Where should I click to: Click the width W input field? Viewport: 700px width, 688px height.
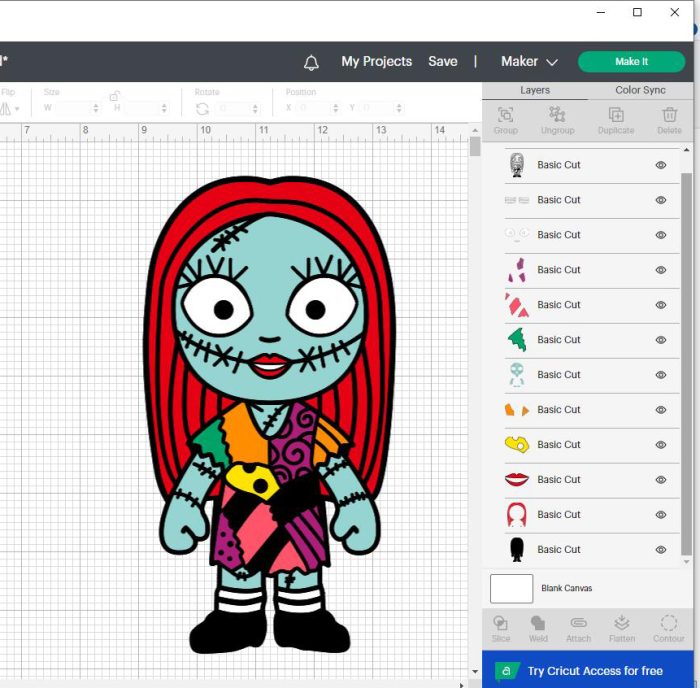pos(73,108)
